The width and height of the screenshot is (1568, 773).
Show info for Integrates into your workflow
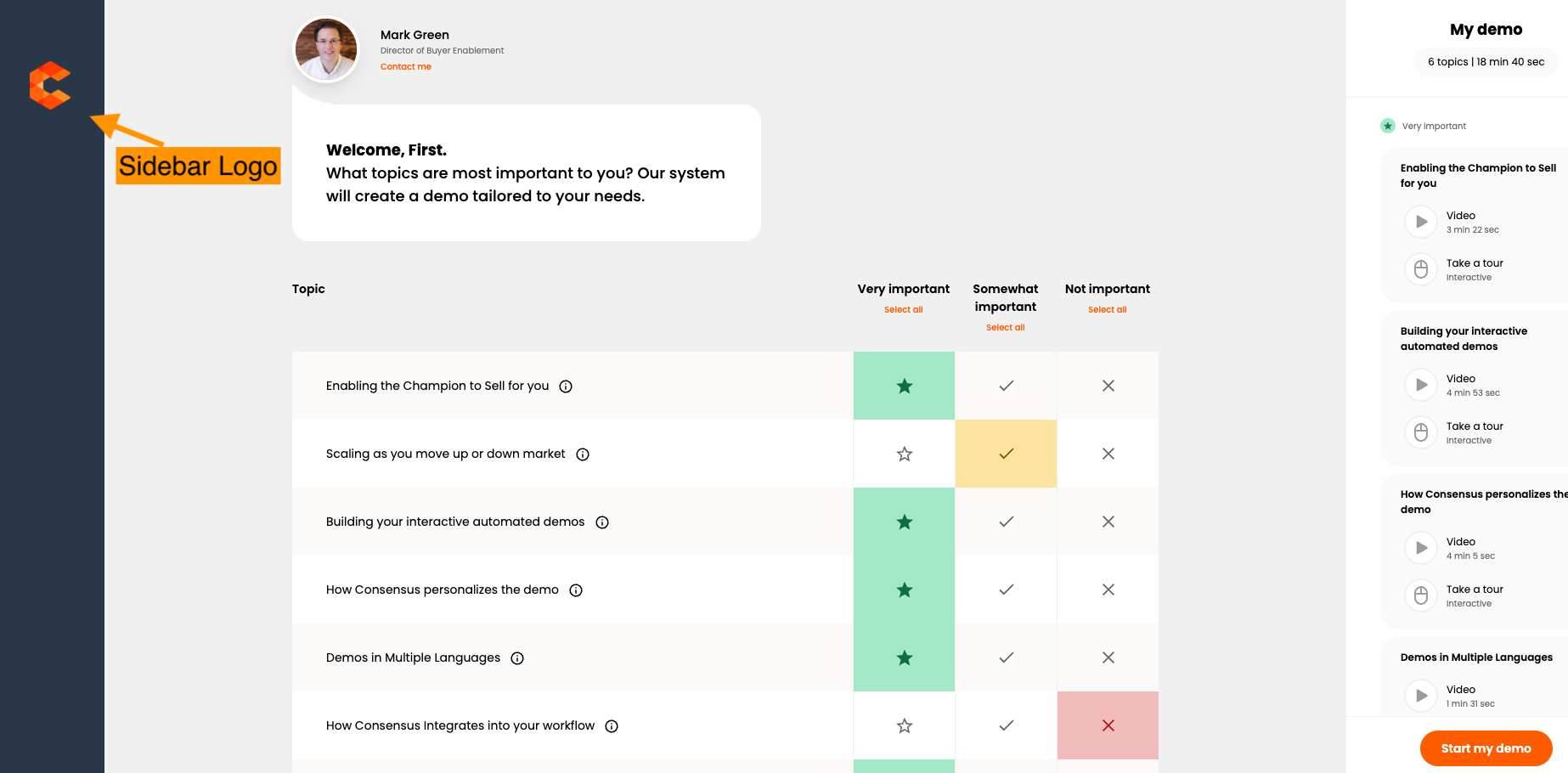click(x=612, y=726)
